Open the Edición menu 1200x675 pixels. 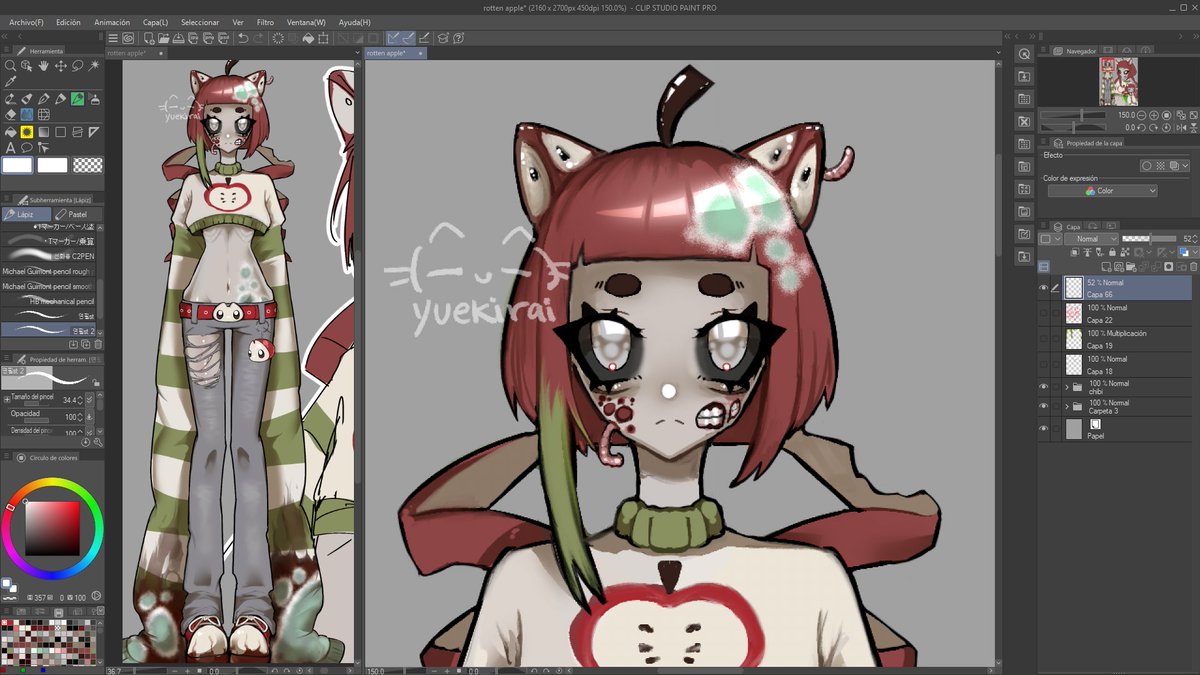69,22
